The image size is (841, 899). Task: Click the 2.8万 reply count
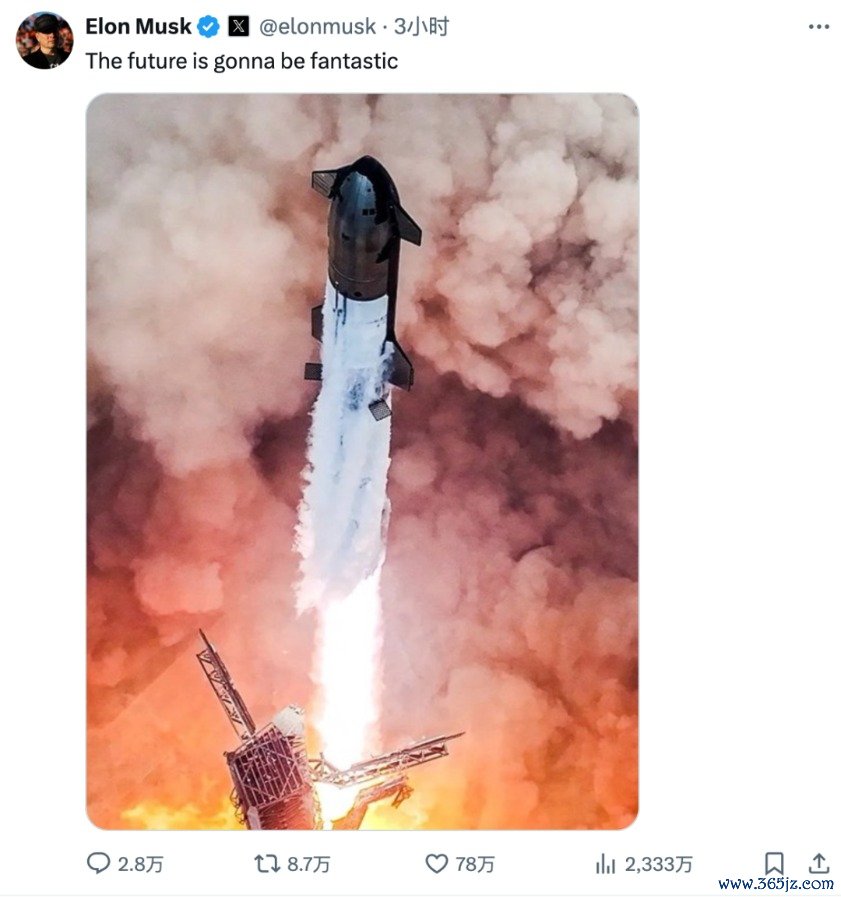point(140,865)
